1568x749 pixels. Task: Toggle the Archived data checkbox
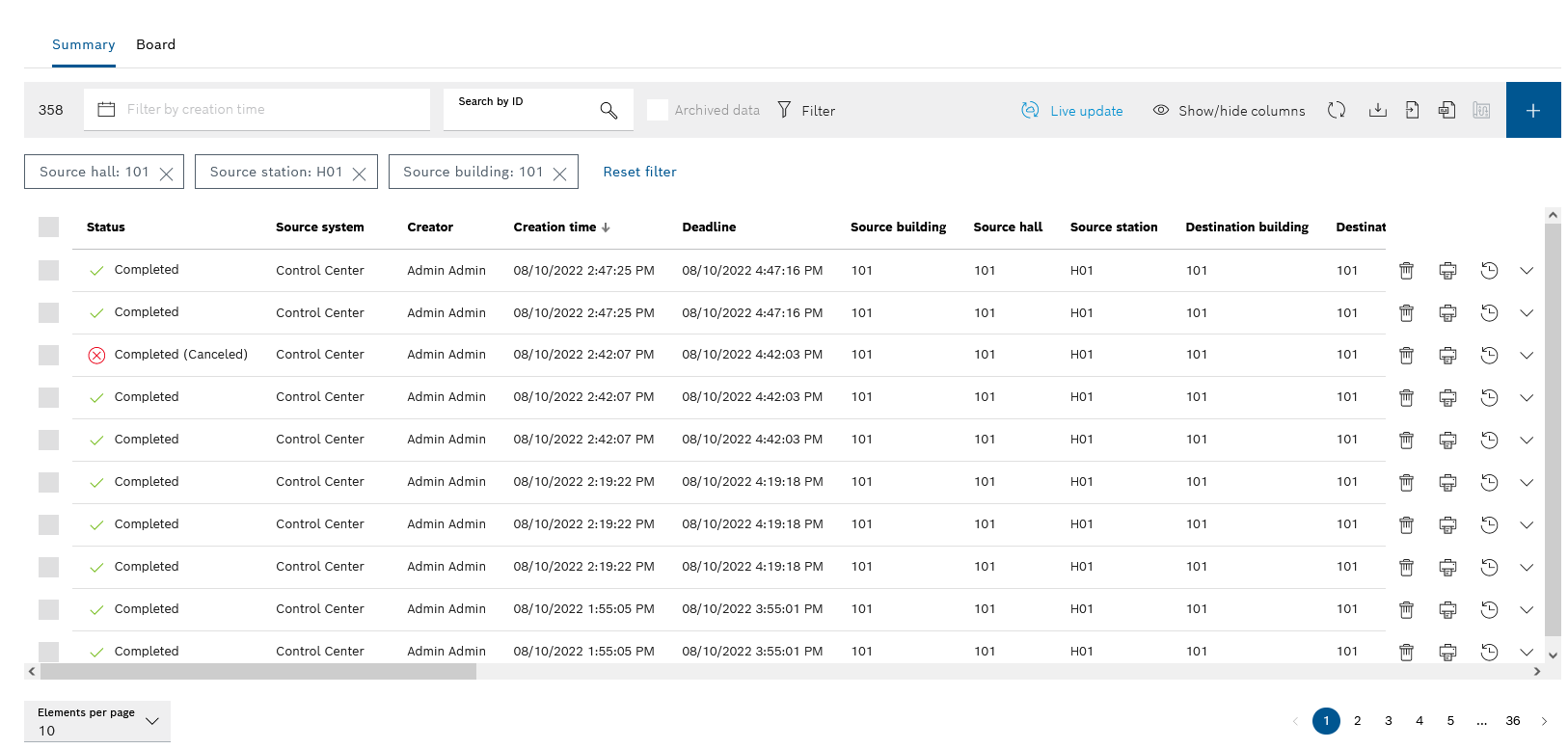pyautogui.click(x=658, y=110)
